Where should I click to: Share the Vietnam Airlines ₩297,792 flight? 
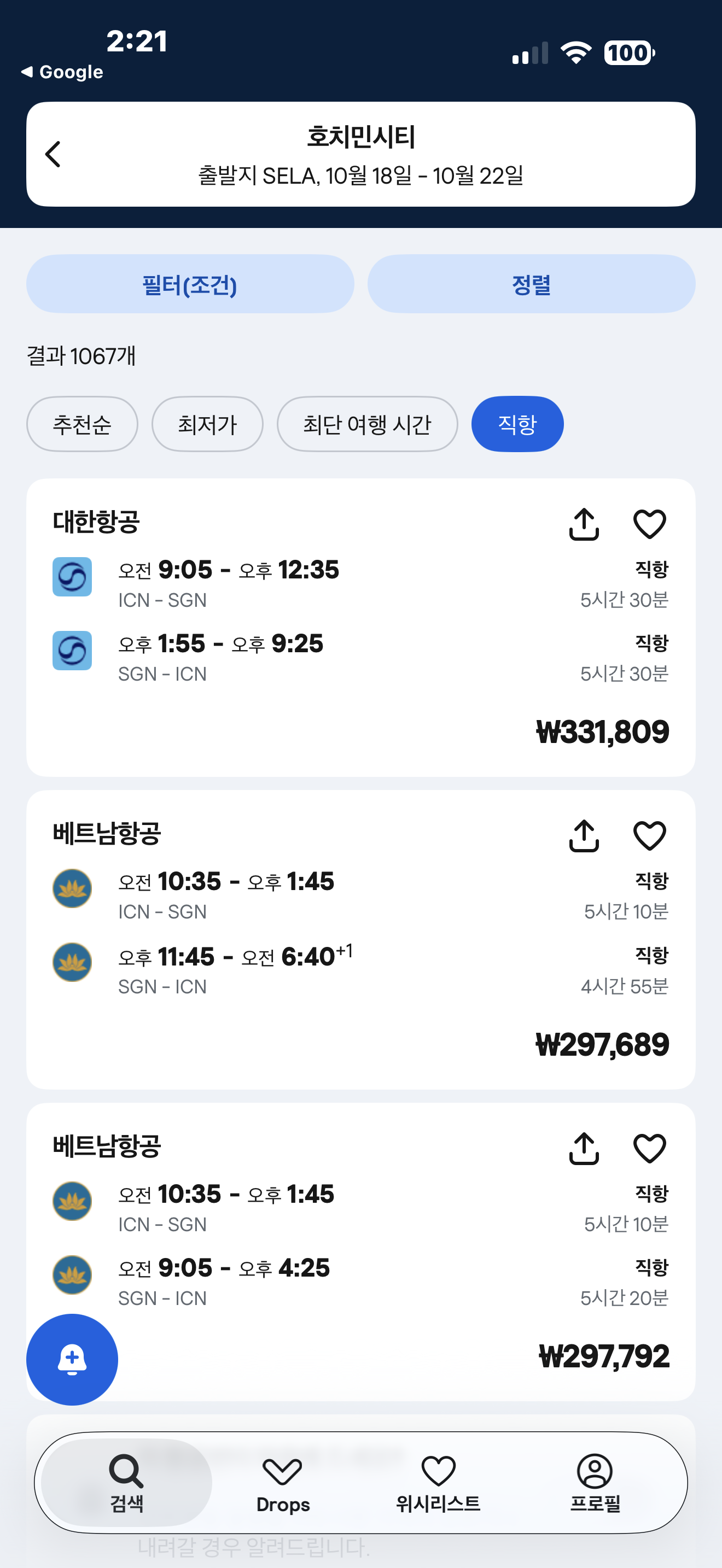584,1149
